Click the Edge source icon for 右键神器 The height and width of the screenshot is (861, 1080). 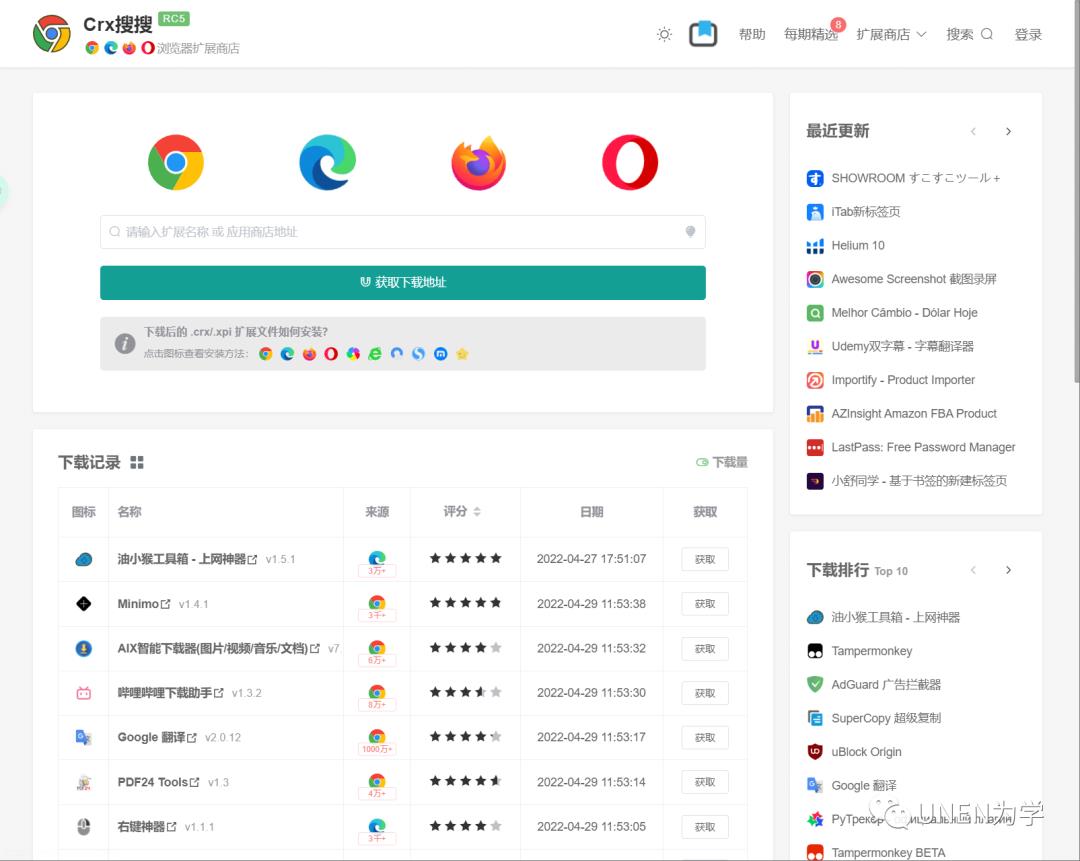pyautogui.click(x=376, y=825)
